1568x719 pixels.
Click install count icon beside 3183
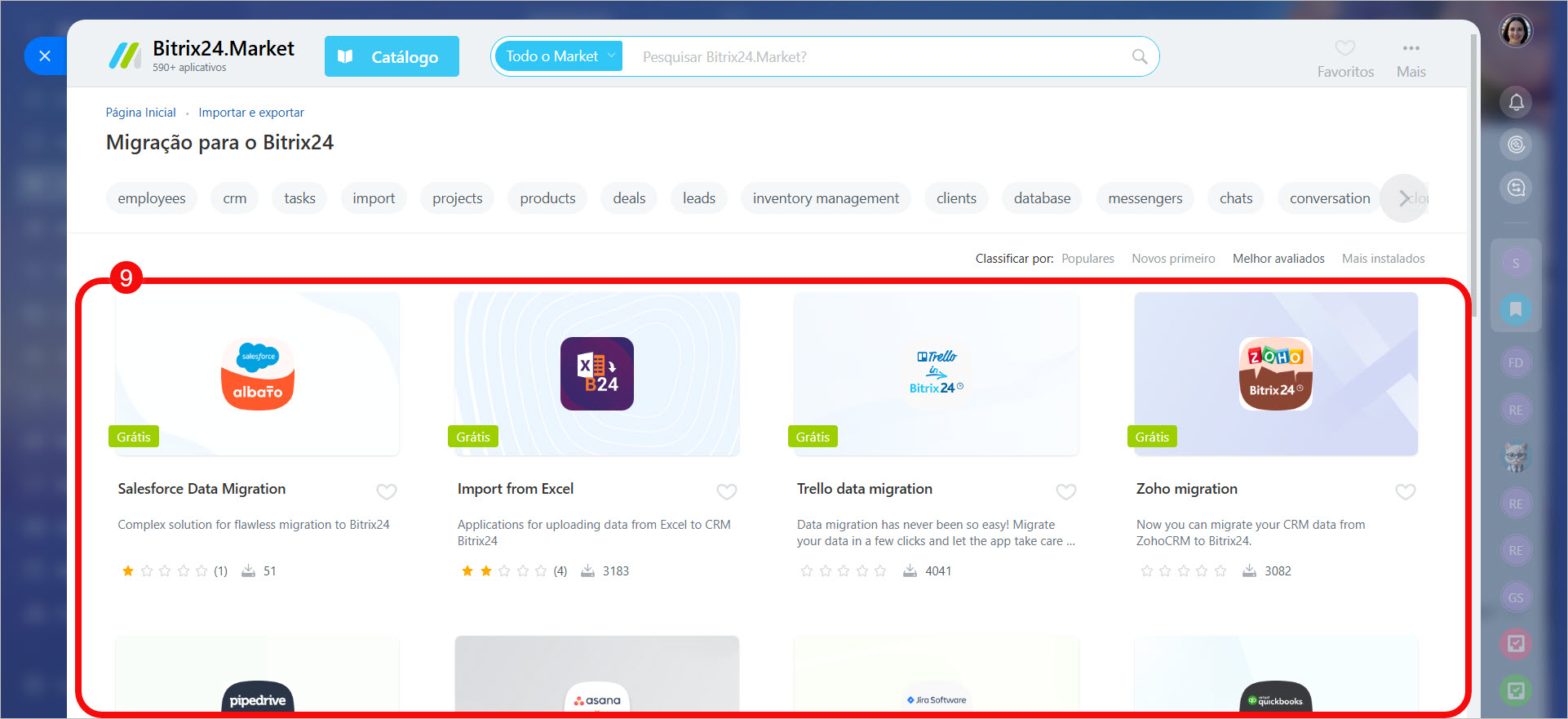pyautogui.click(x=587, y=571)
